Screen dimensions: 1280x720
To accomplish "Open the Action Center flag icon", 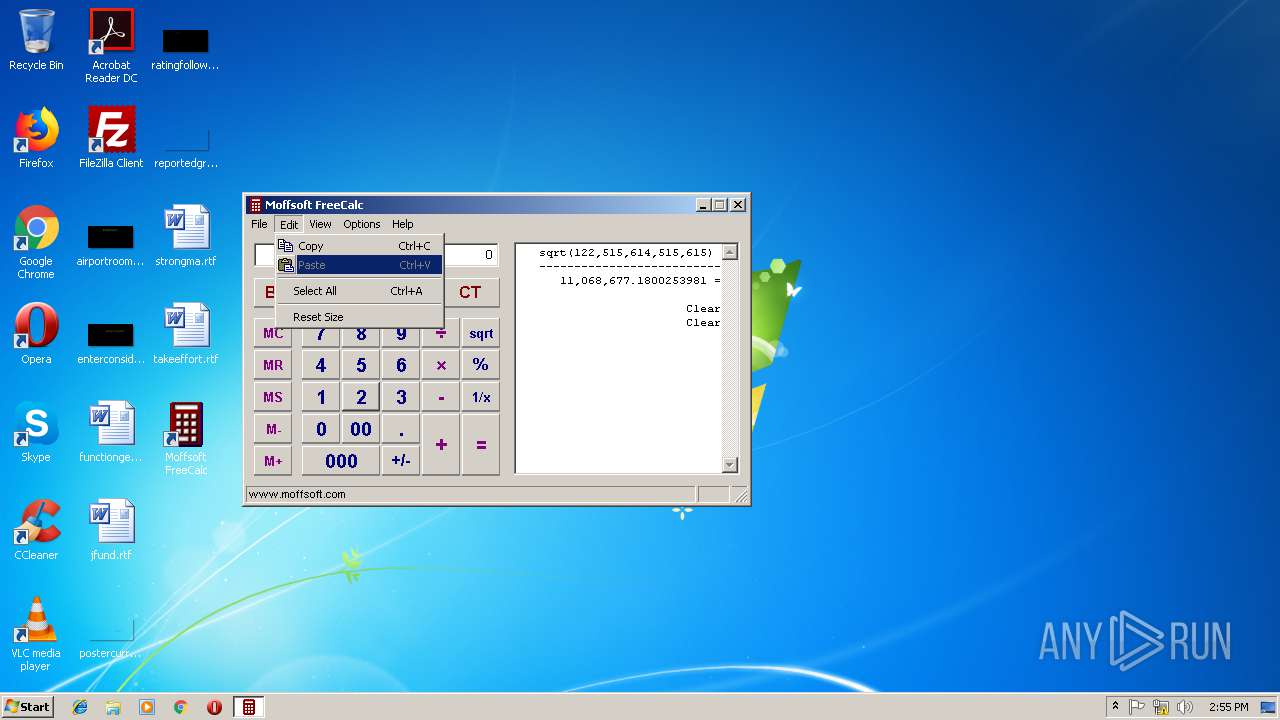I will pyautogui.click(x=1137, y=707).
